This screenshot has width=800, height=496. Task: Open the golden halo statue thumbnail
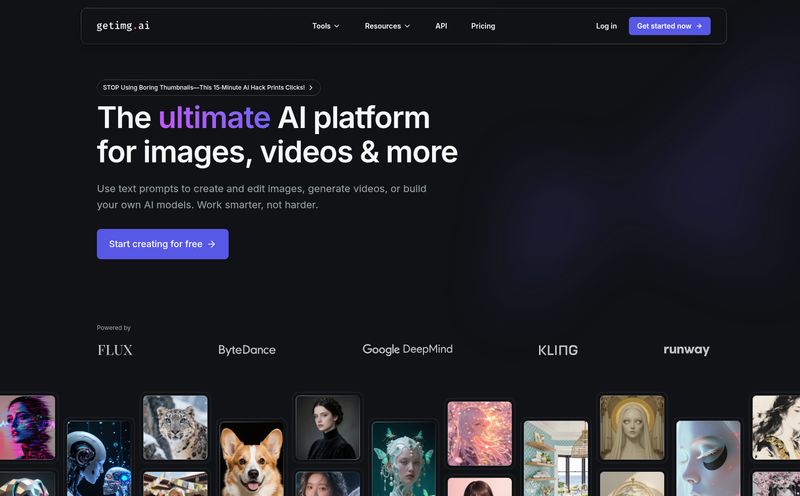(632, 428)
